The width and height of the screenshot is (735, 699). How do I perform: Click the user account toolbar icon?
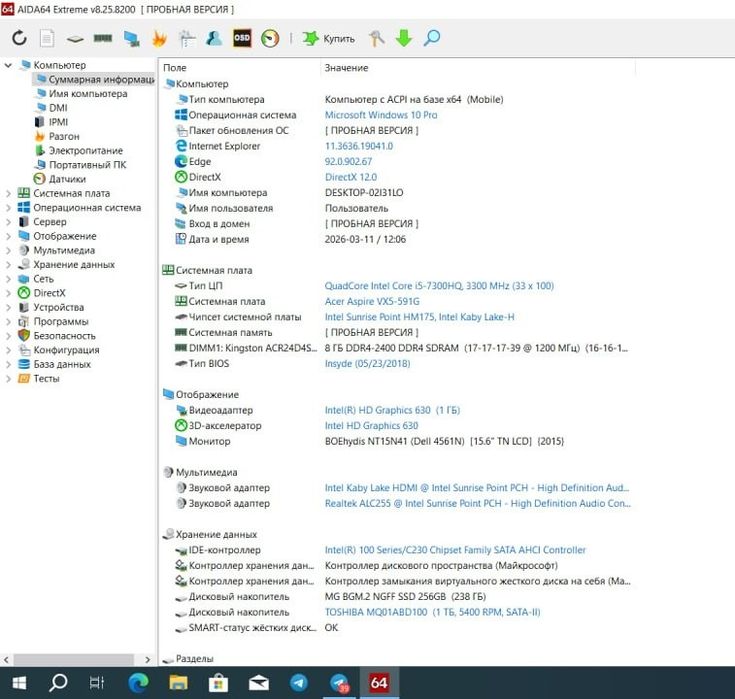click(214, 38)
